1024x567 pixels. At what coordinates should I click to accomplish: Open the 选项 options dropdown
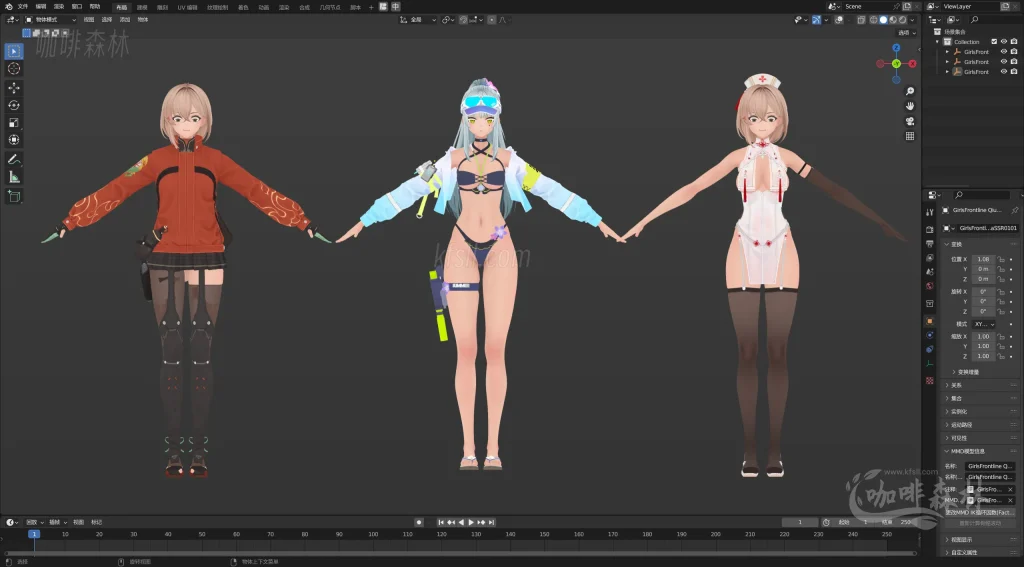(x=907, y=33)
